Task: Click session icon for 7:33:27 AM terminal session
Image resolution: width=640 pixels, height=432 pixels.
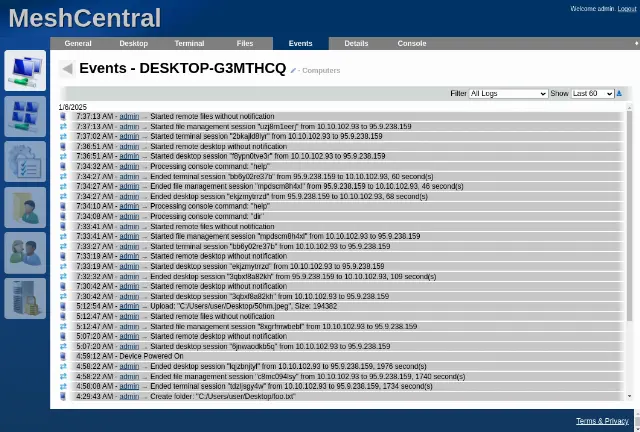Action: [x=63, y=246]
